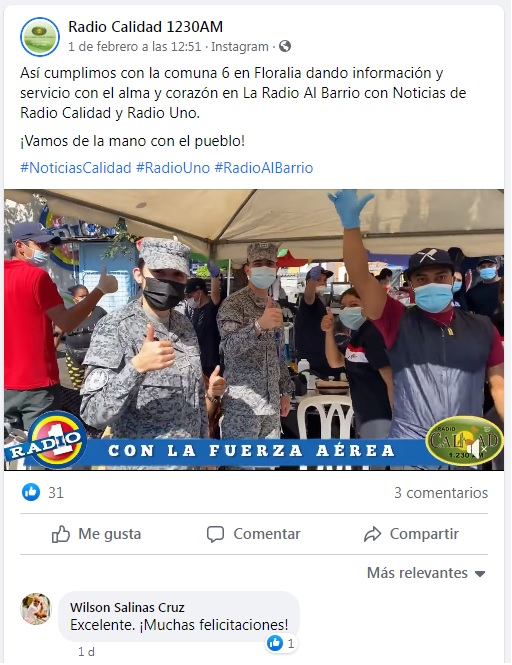The image size is (512, 665).
Task: Open Wilson Salinas Cruz's avatar
Action: pos(36,609)
